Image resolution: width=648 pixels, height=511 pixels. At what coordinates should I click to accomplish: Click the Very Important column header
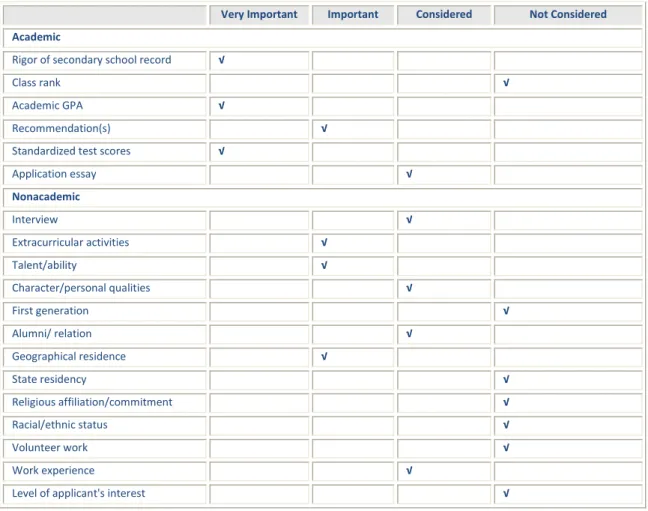point(259,14)
